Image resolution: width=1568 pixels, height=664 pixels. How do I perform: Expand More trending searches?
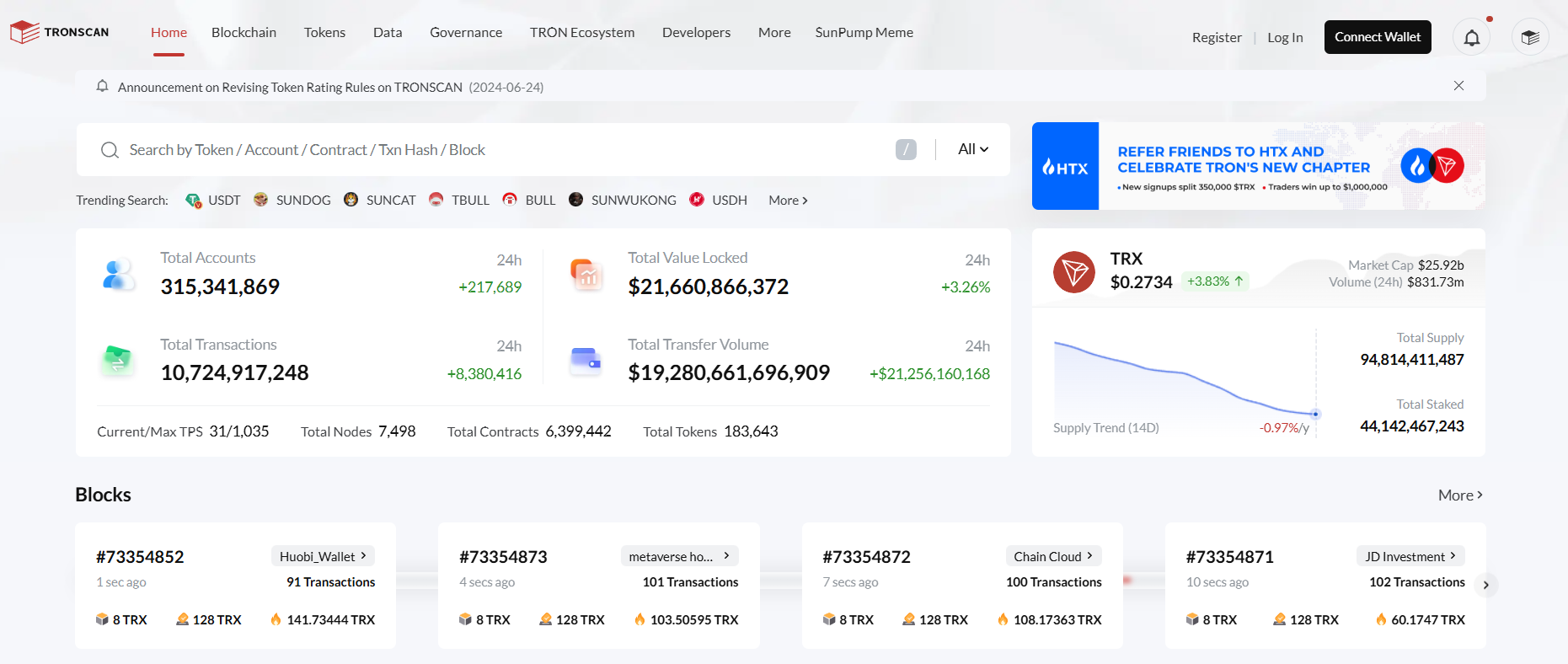click(788, 201)
